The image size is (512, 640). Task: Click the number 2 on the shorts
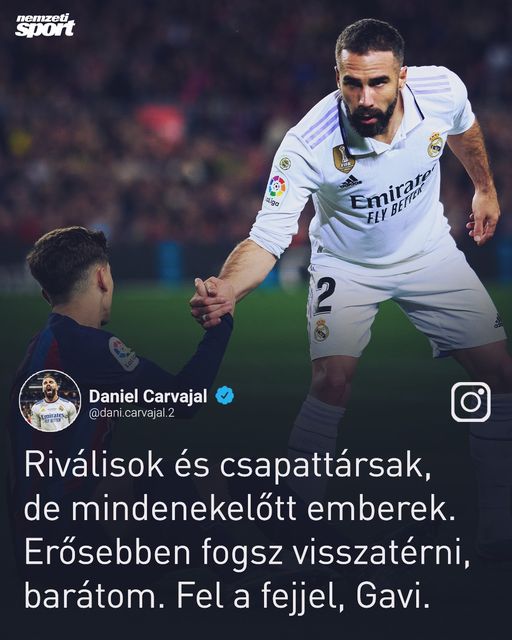(325, 295)
